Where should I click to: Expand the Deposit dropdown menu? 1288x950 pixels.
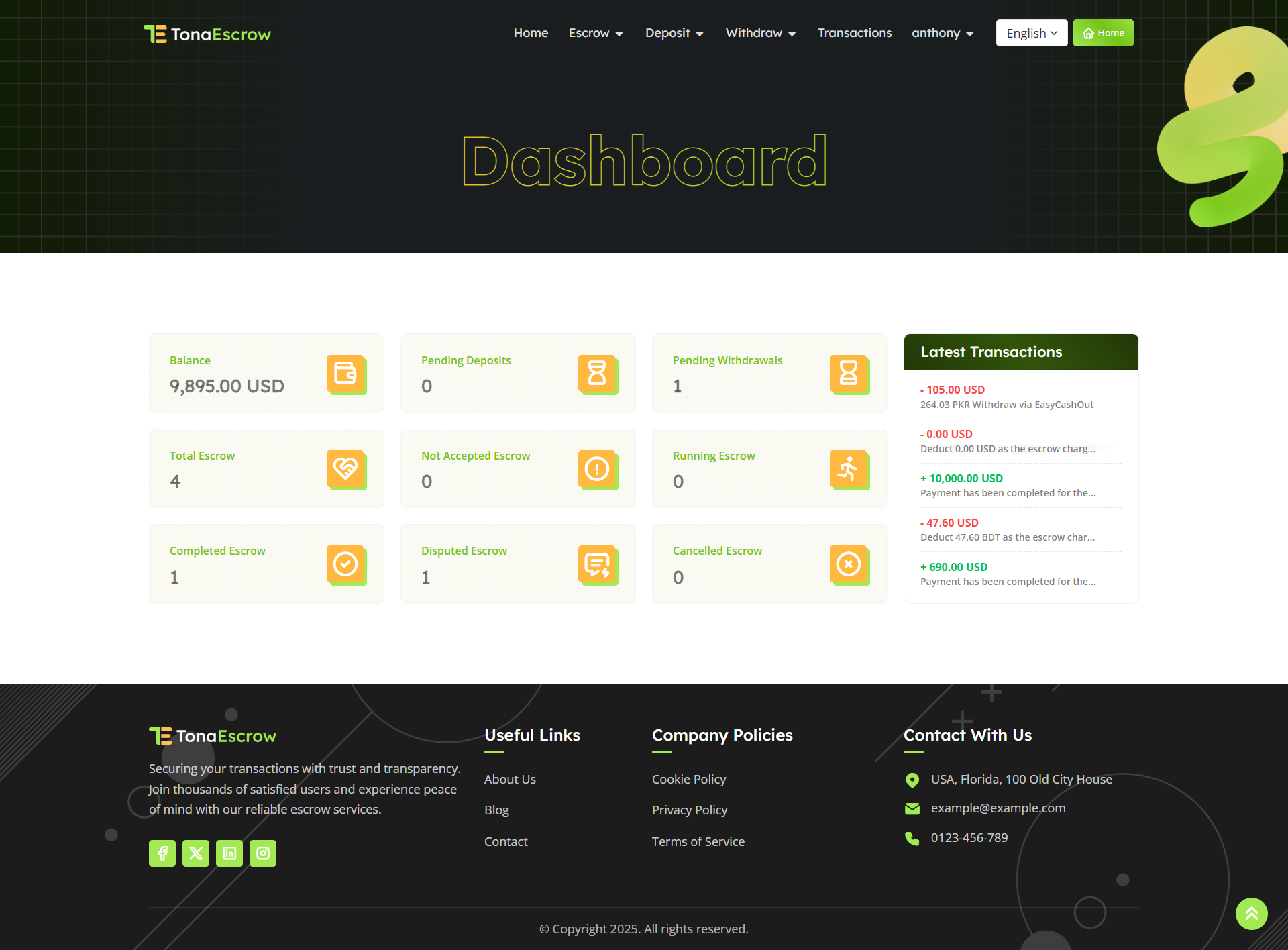pyautogui.click(x=674, y=33)
